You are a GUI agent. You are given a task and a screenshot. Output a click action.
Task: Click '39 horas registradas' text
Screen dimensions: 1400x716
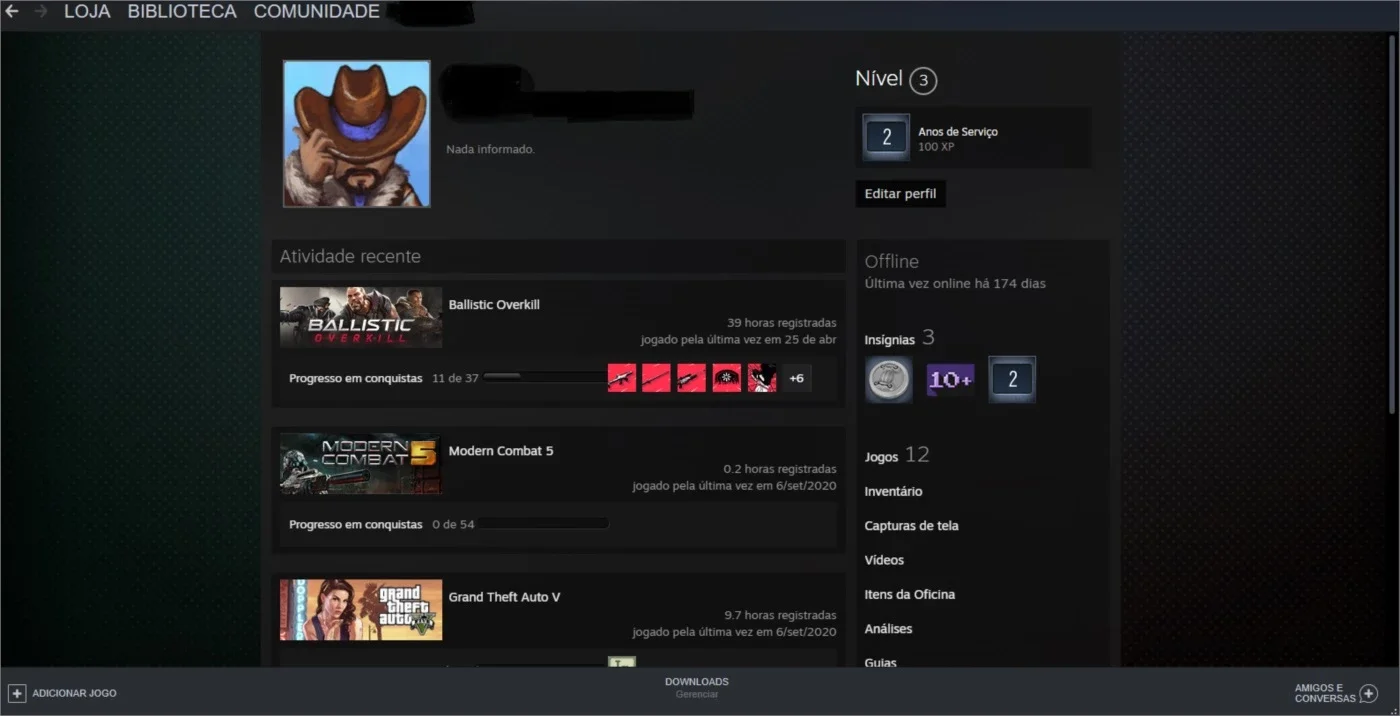[x=781, y=323]
